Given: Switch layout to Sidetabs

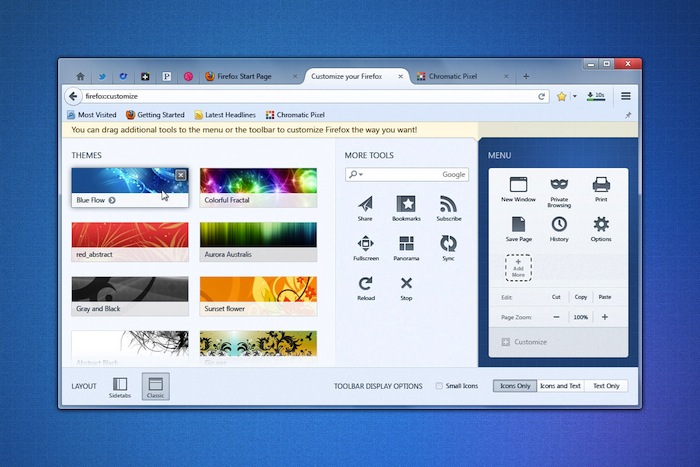Looking at the screenshot, I should [120, 385].
